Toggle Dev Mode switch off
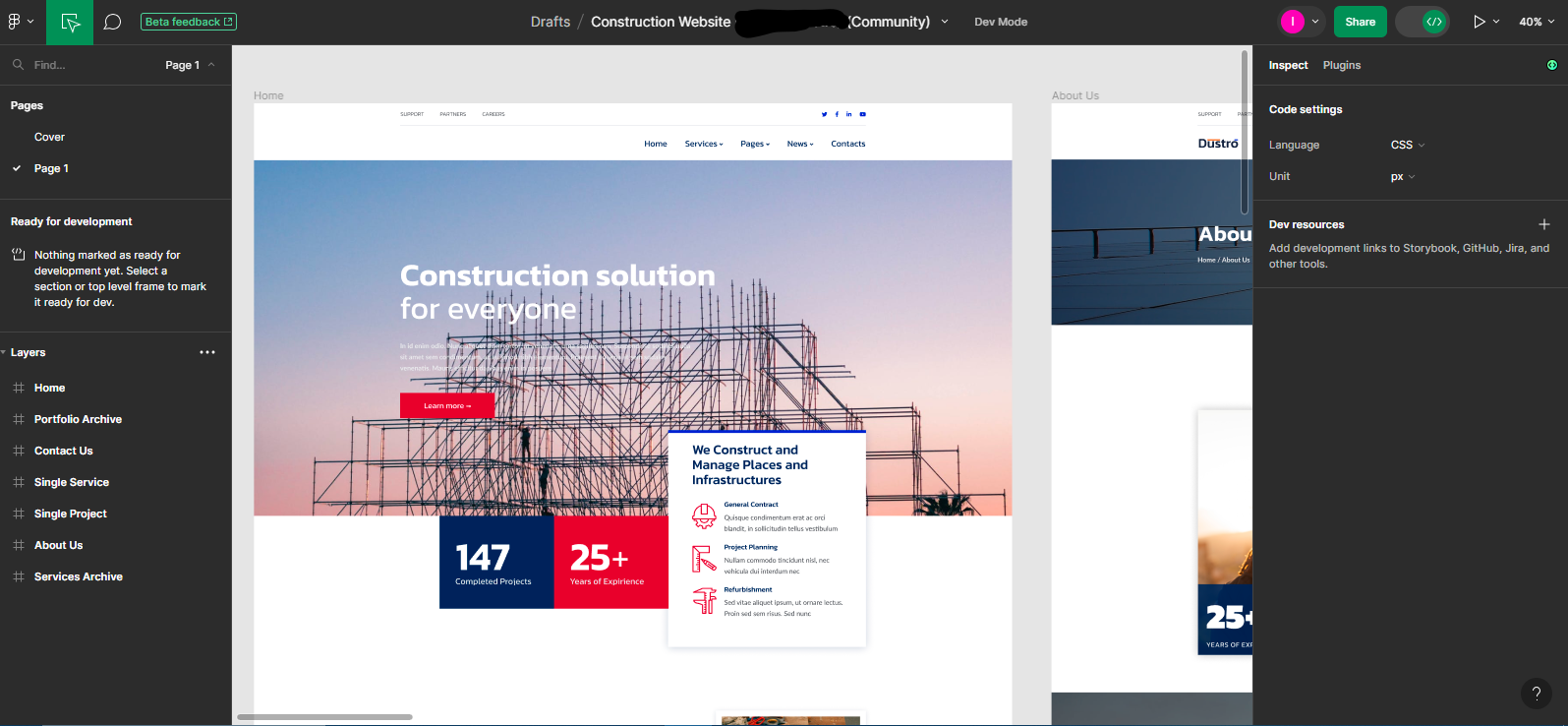Screen dimensions: 1568x726 click(x=1423, y=22)
